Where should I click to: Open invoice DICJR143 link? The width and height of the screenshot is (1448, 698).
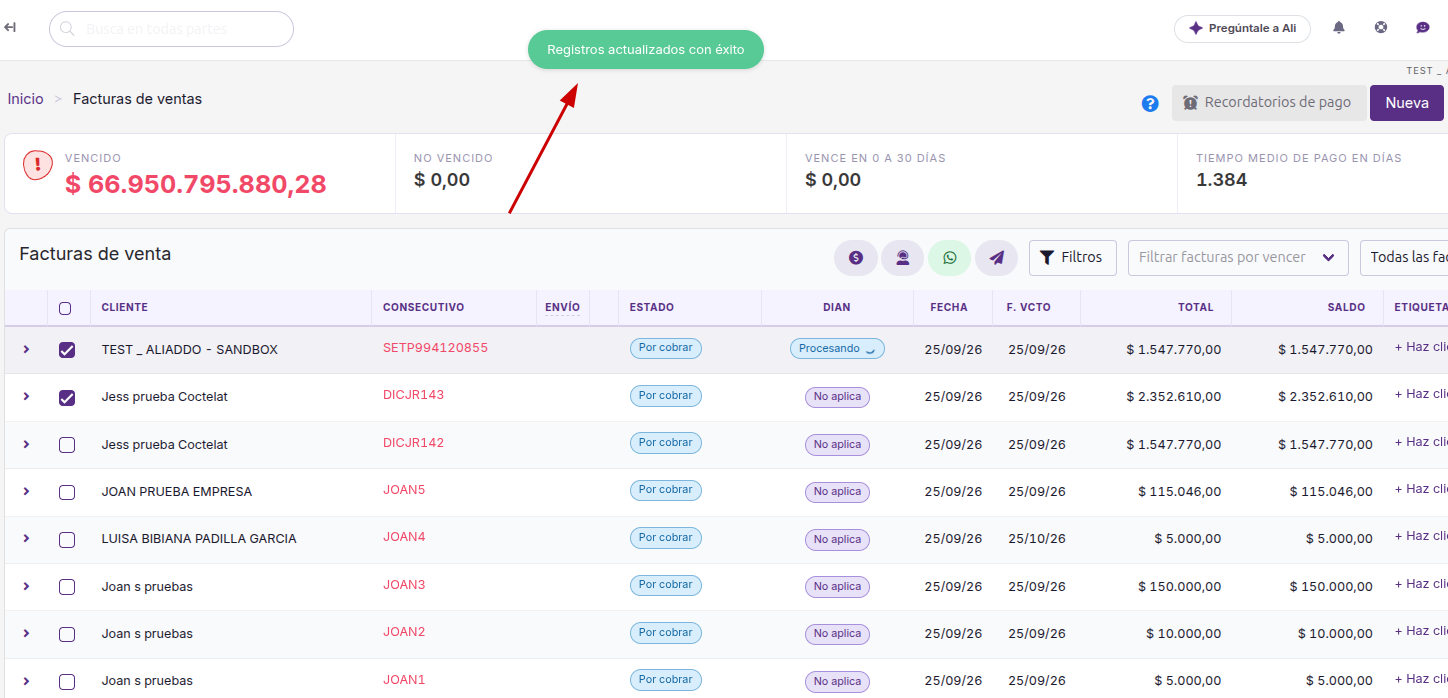pyautogui.click(x=413, y=395)
